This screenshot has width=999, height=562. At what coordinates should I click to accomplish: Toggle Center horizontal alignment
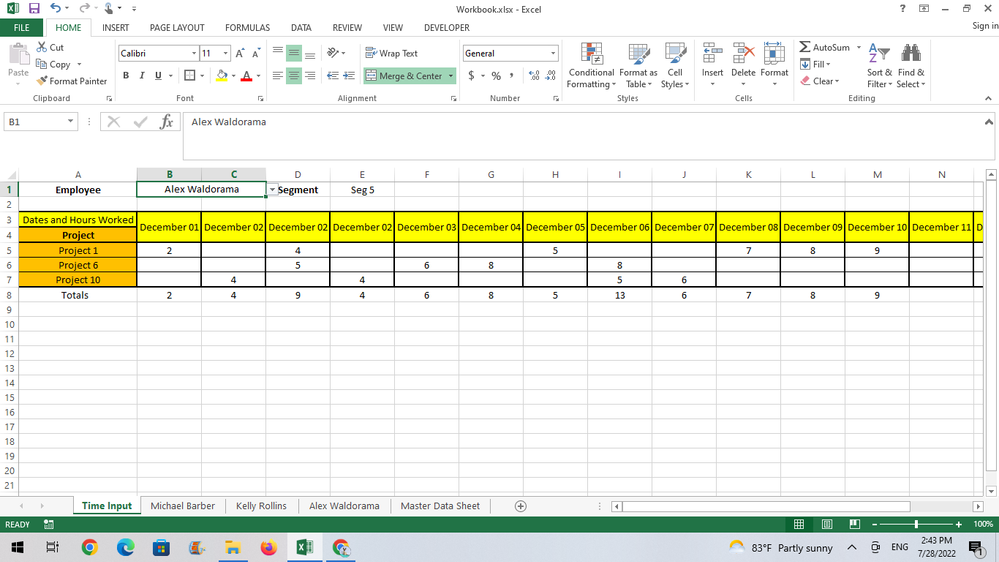click(294, 75)
